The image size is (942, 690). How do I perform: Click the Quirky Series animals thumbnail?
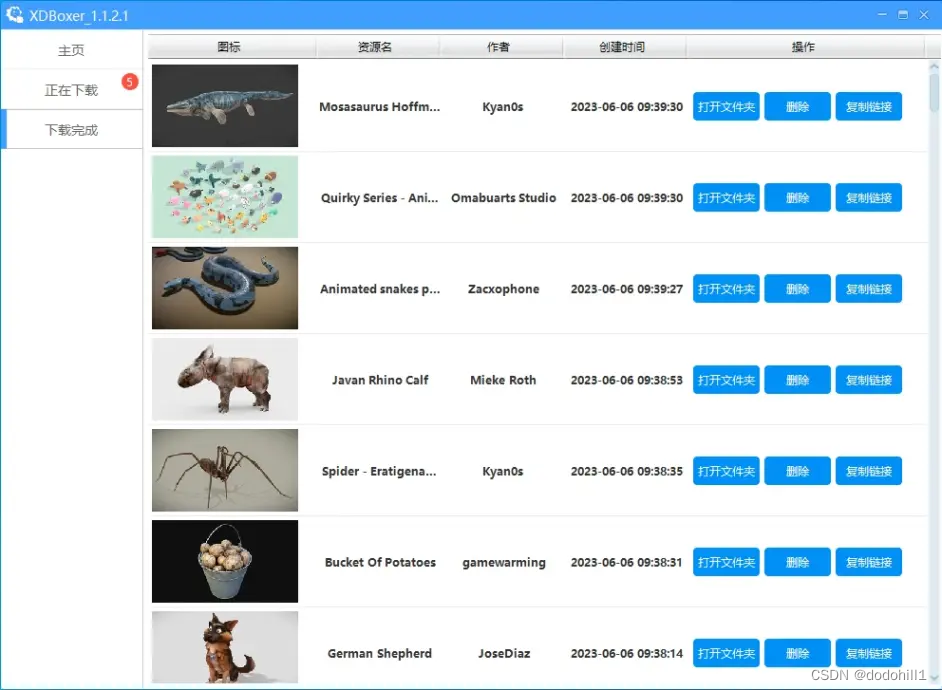click(224, 197)
